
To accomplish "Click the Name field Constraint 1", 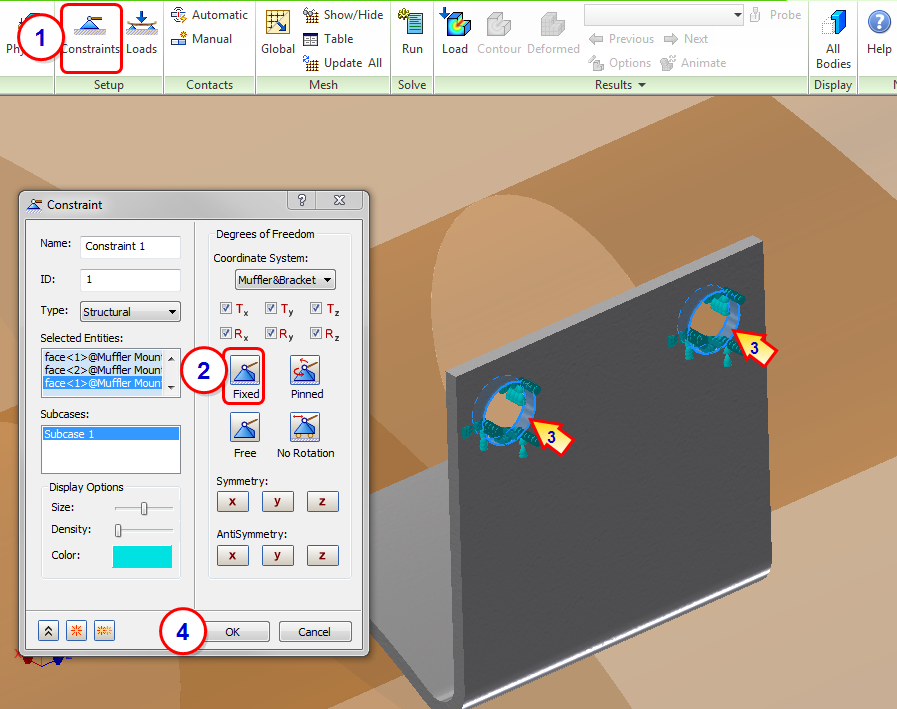I will 130,247.
